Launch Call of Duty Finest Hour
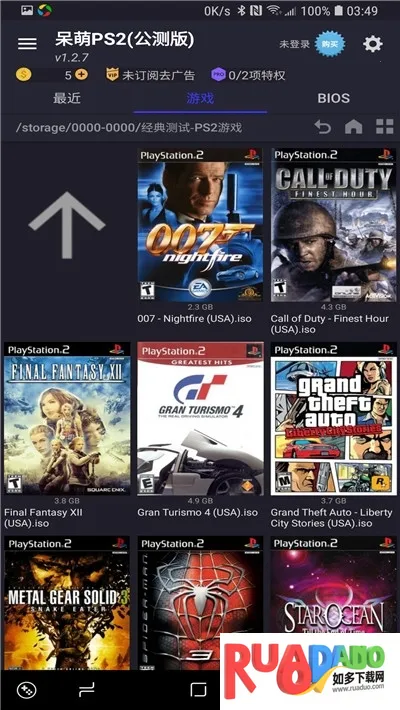Image resolution: width=400 pixels, height=710 pixels. [x=333, y=225]
